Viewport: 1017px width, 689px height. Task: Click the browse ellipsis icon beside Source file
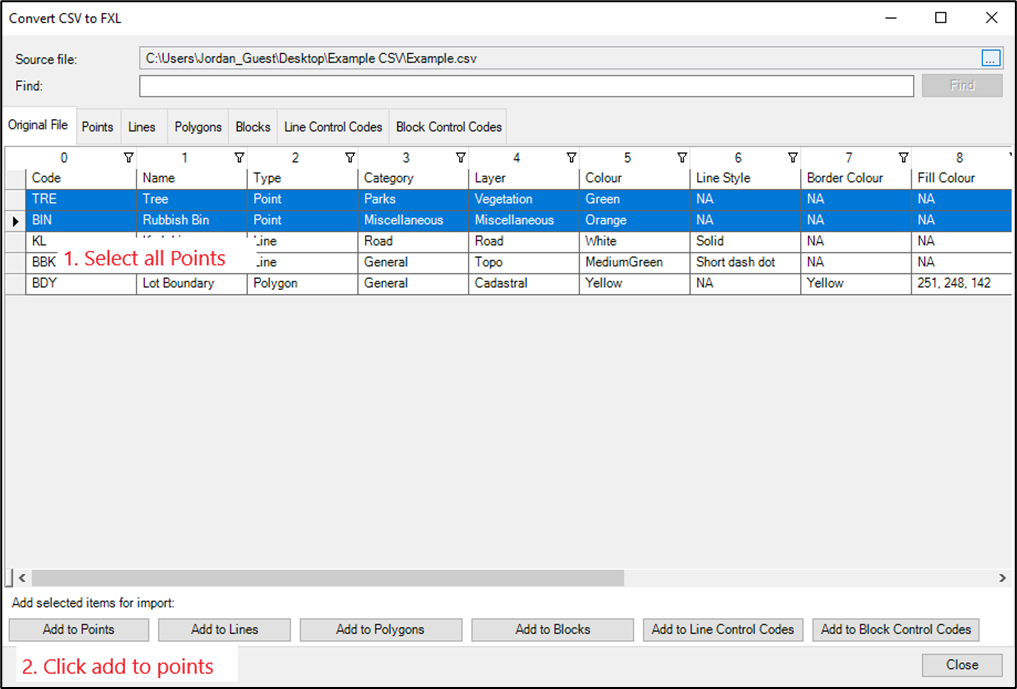pyautogui.click(x=990, y=58)
